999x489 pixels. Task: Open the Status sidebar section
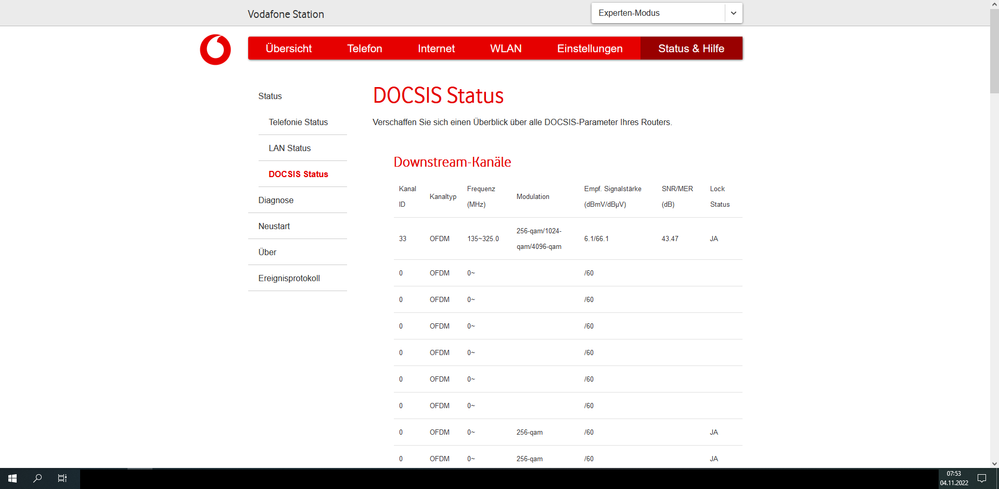(270, 96)
